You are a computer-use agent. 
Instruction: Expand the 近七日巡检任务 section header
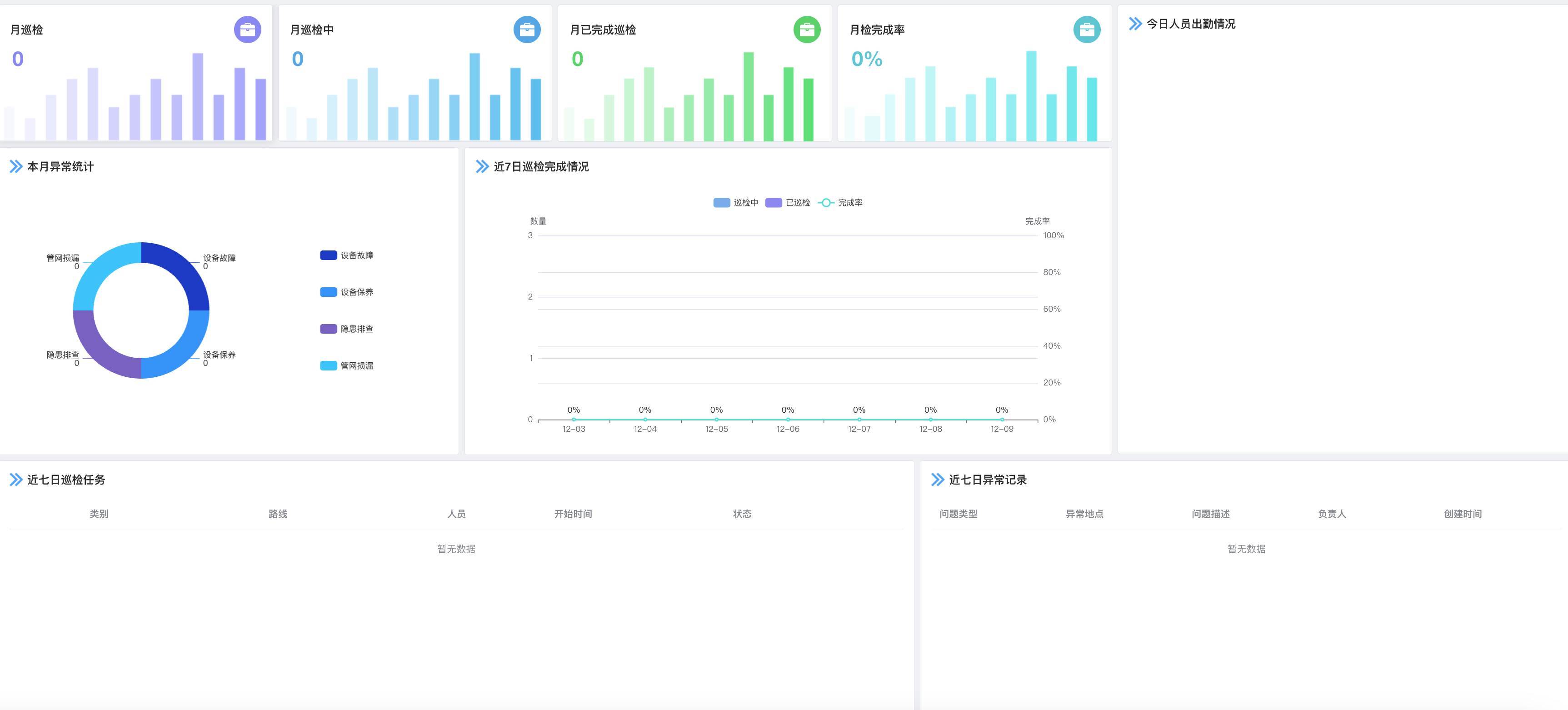[x=15, y=480]
